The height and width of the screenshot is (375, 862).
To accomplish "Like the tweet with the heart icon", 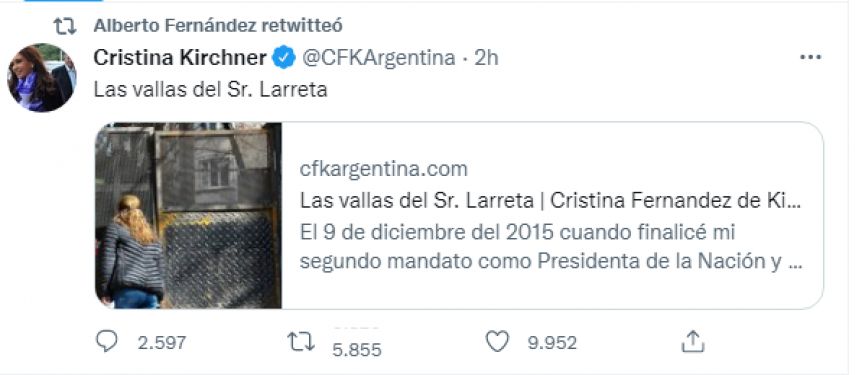I will (498, 341).
